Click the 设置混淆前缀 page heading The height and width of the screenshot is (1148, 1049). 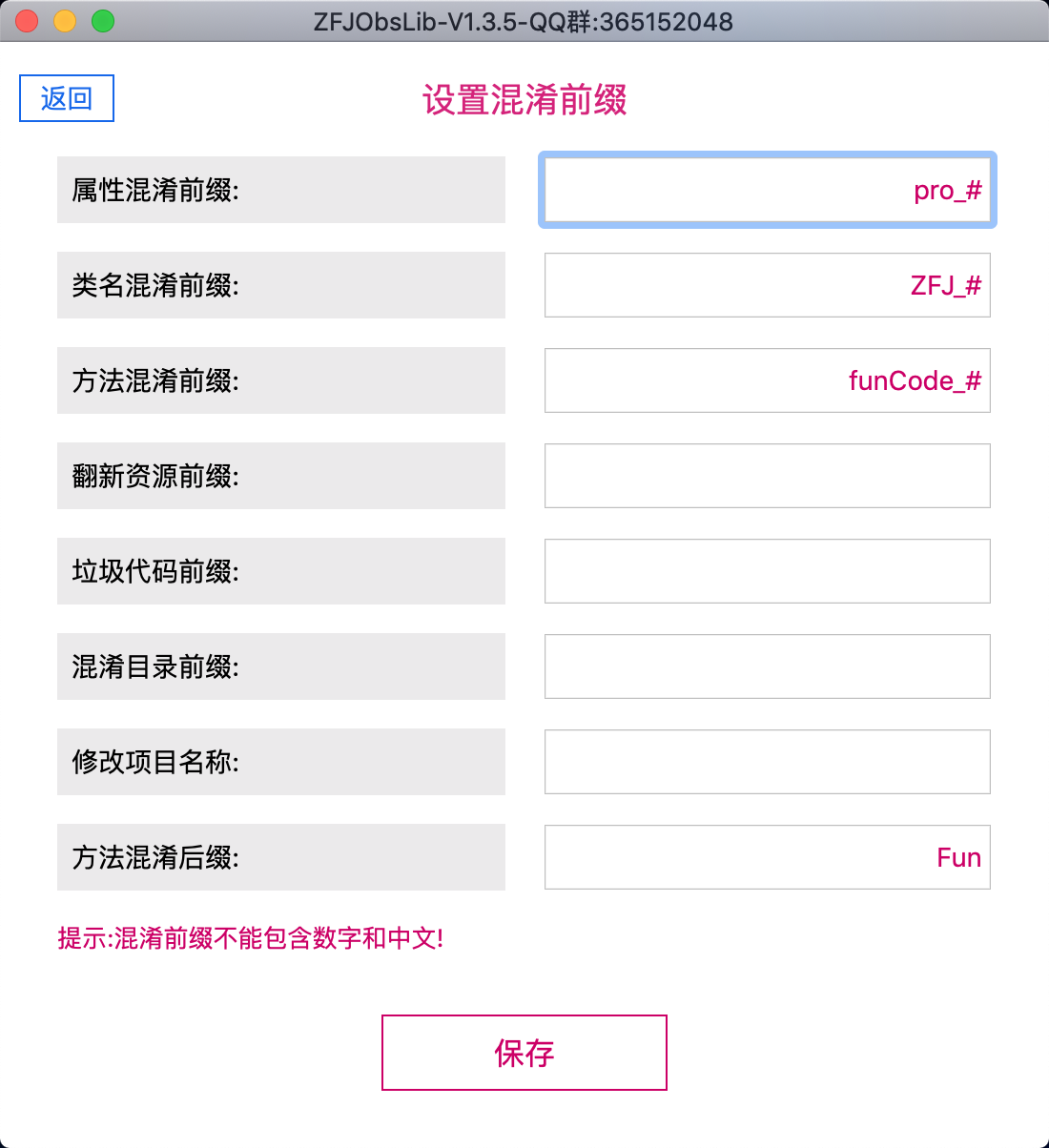(x=524, y=100)
